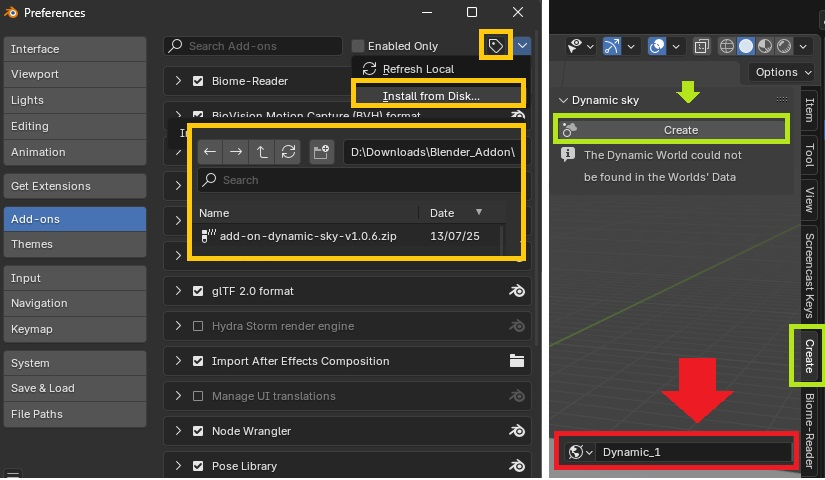Click Blender icon on Hydra Storm row
The height and width of the screenshot is (480, 825).
(x=517, y=326)
